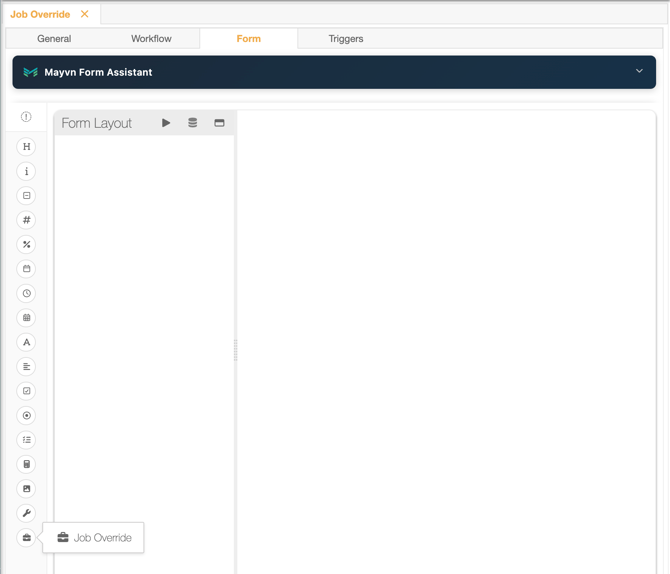Choose the clock time field icon
The image size is (670, 574).
tap(26, 293)
